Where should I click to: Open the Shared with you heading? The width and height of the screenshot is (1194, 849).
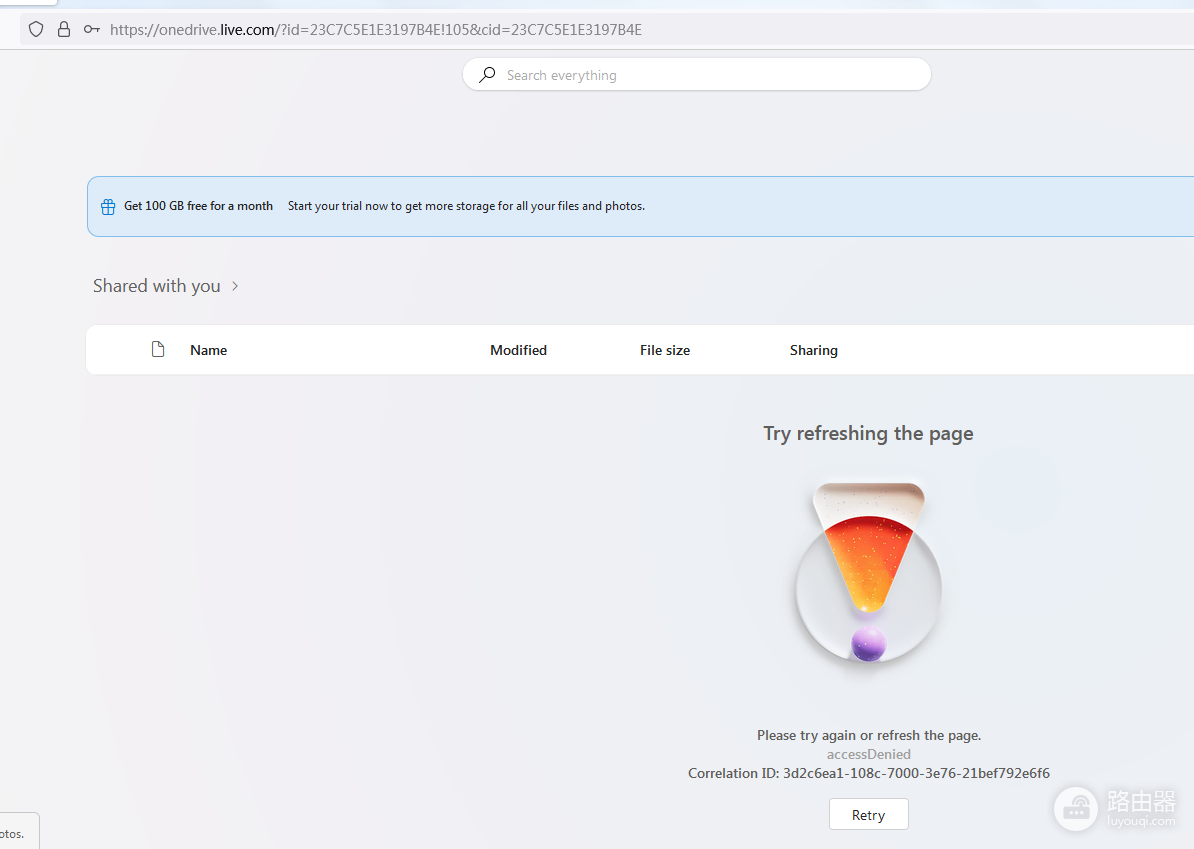[x=157, y=286]
